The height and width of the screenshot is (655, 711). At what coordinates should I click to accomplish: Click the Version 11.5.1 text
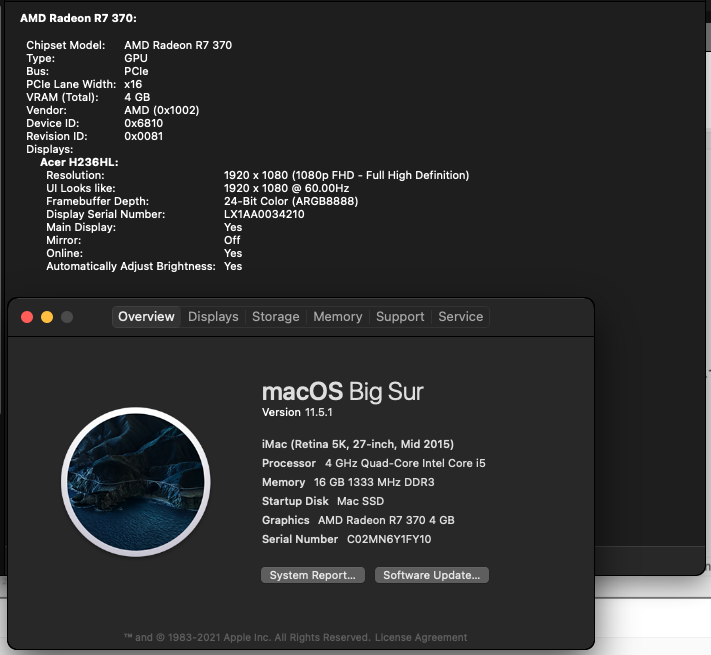pyautogui.click(x=297, y=412)
